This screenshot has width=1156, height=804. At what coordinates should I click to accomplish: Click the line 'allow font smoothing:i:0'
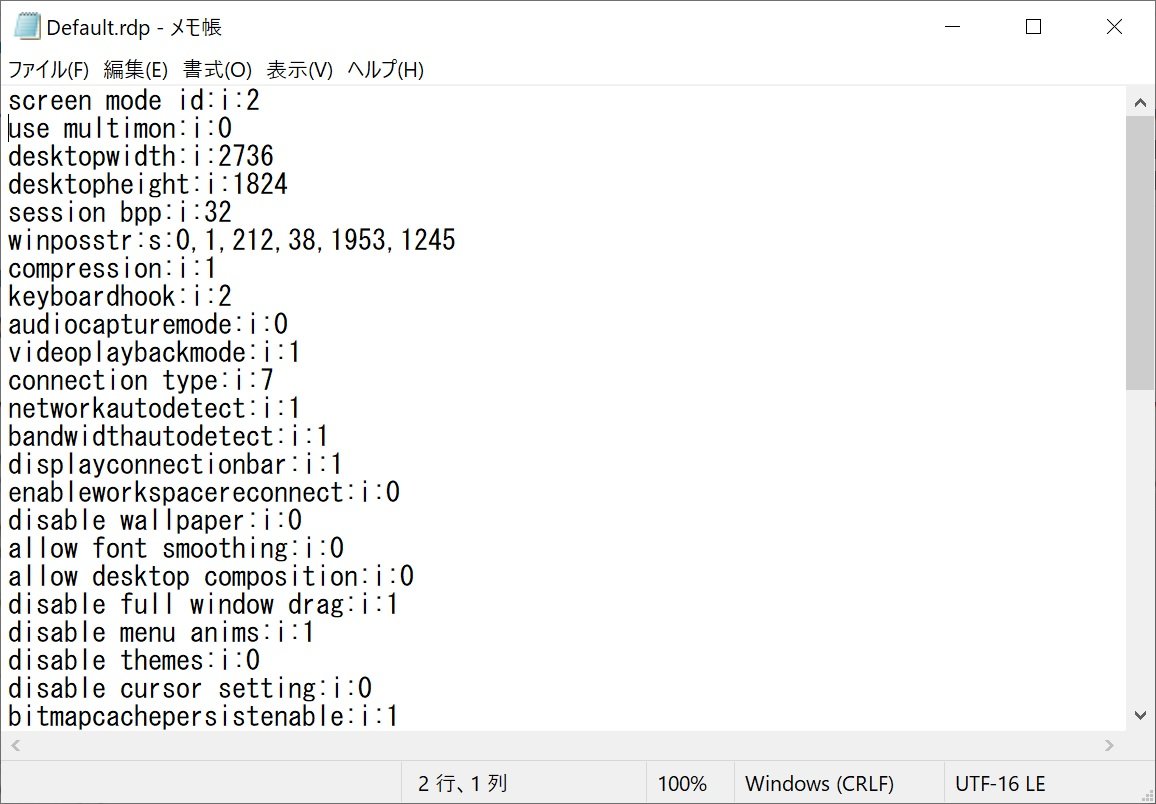point(175,548)
